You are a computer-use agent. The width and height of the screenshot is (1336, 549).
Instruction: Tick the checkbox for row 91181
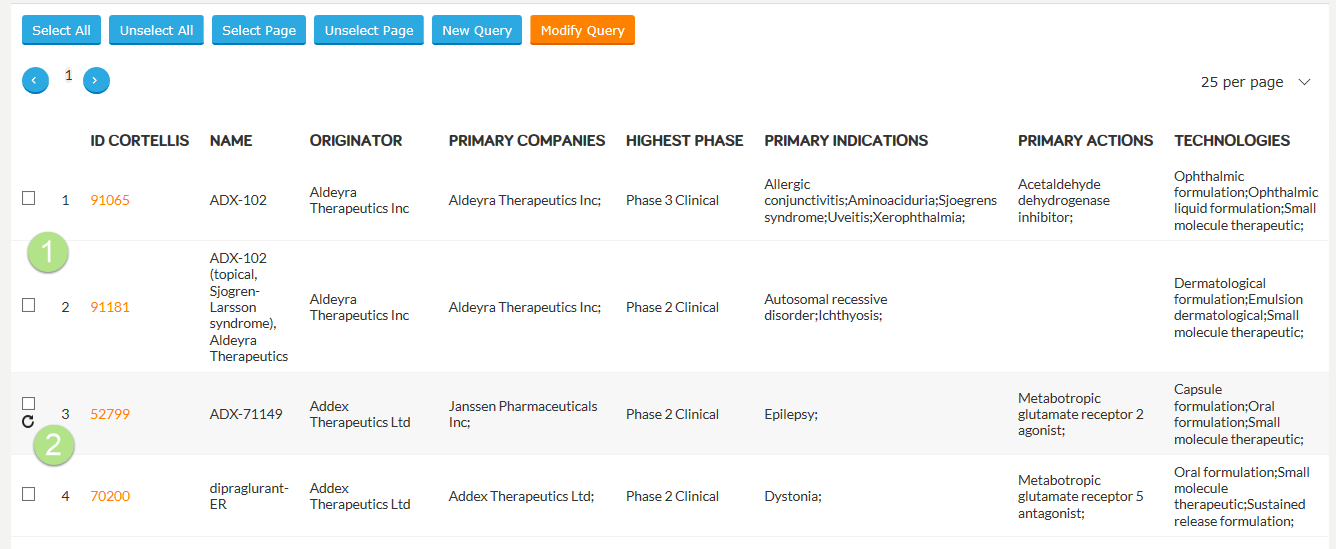point(29,305)
